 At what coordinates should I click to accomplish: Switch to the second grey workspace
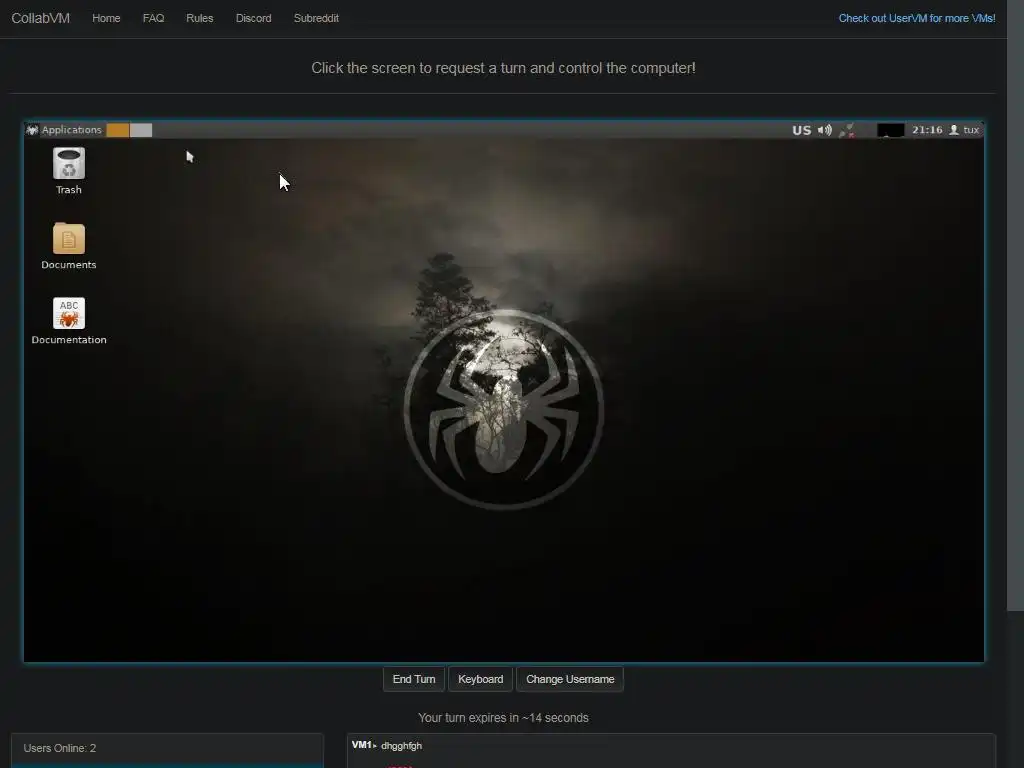click(141, 130)
